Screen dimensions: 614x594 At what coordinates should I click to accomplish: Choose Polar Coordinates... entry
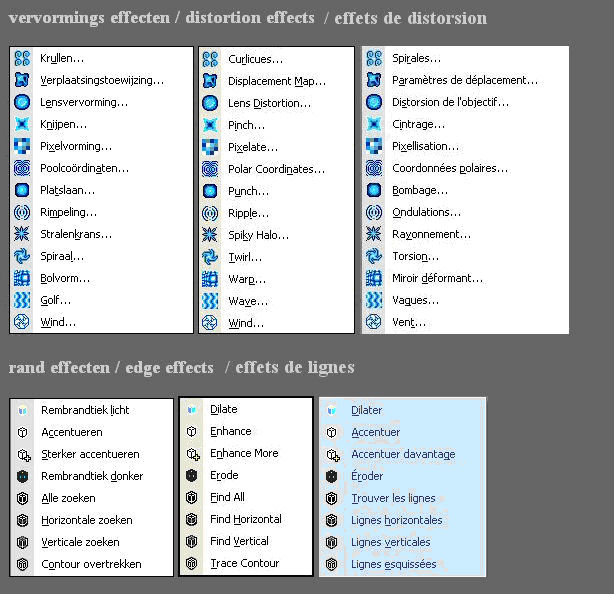click(276, 169)
